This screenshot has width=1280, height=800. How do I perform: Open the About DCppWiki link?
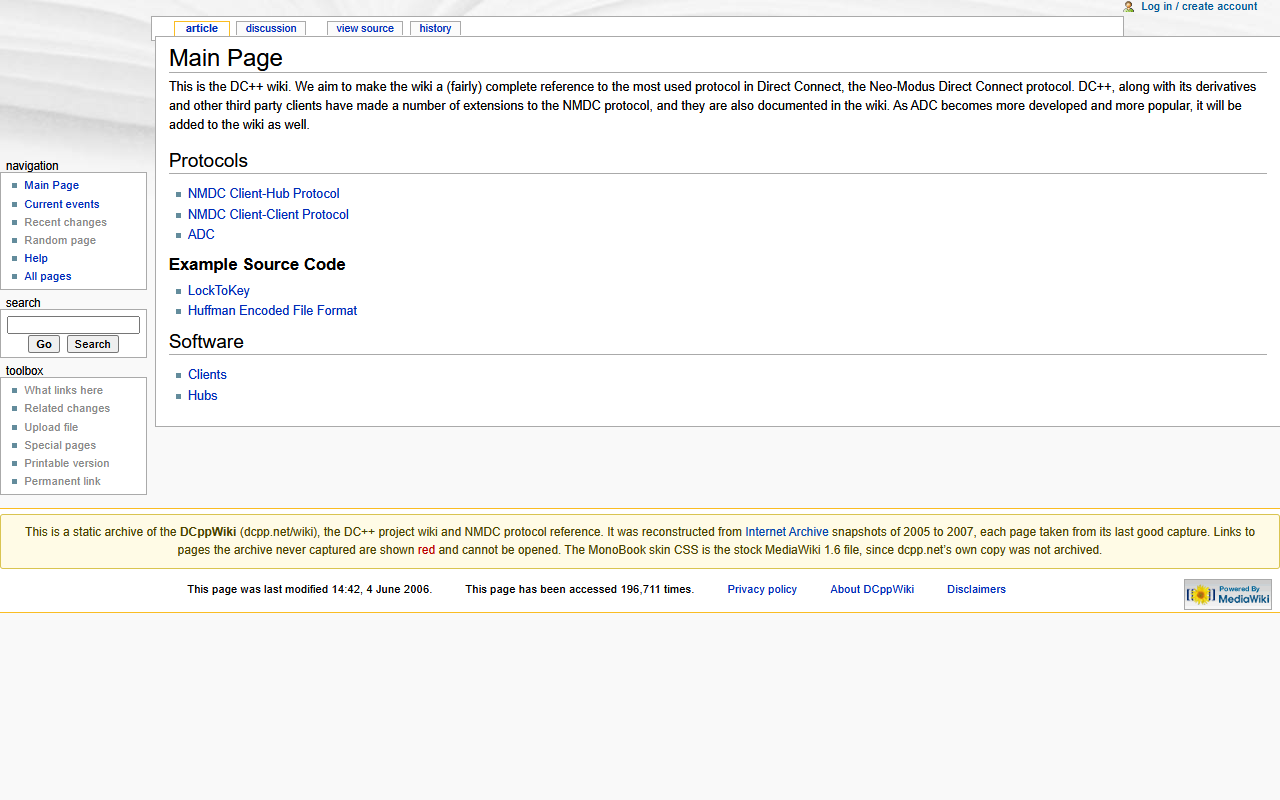coord(872,589)
